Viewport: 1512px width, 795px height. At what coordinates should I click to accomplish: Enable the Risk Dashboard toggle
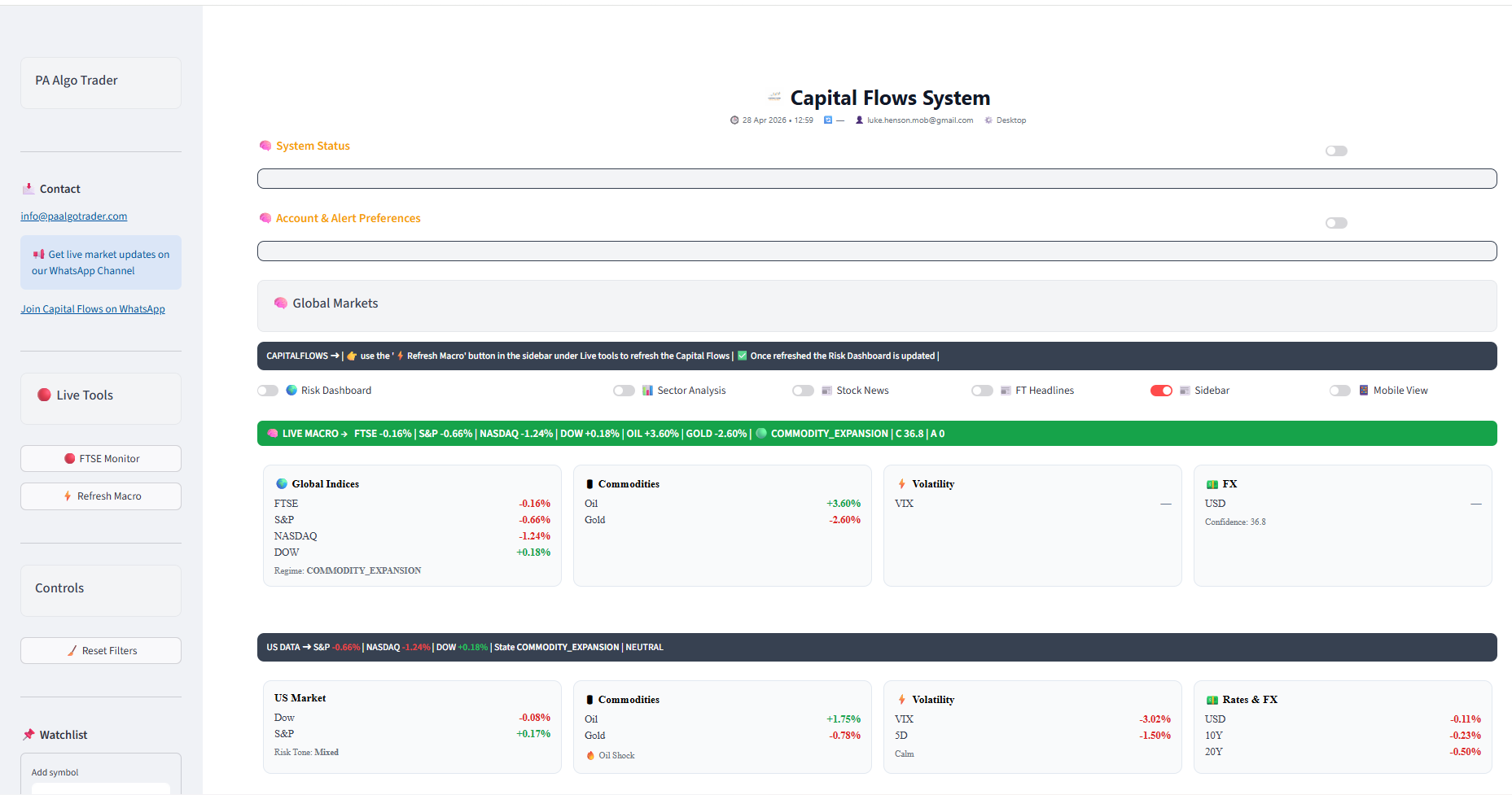click(268, 391)
